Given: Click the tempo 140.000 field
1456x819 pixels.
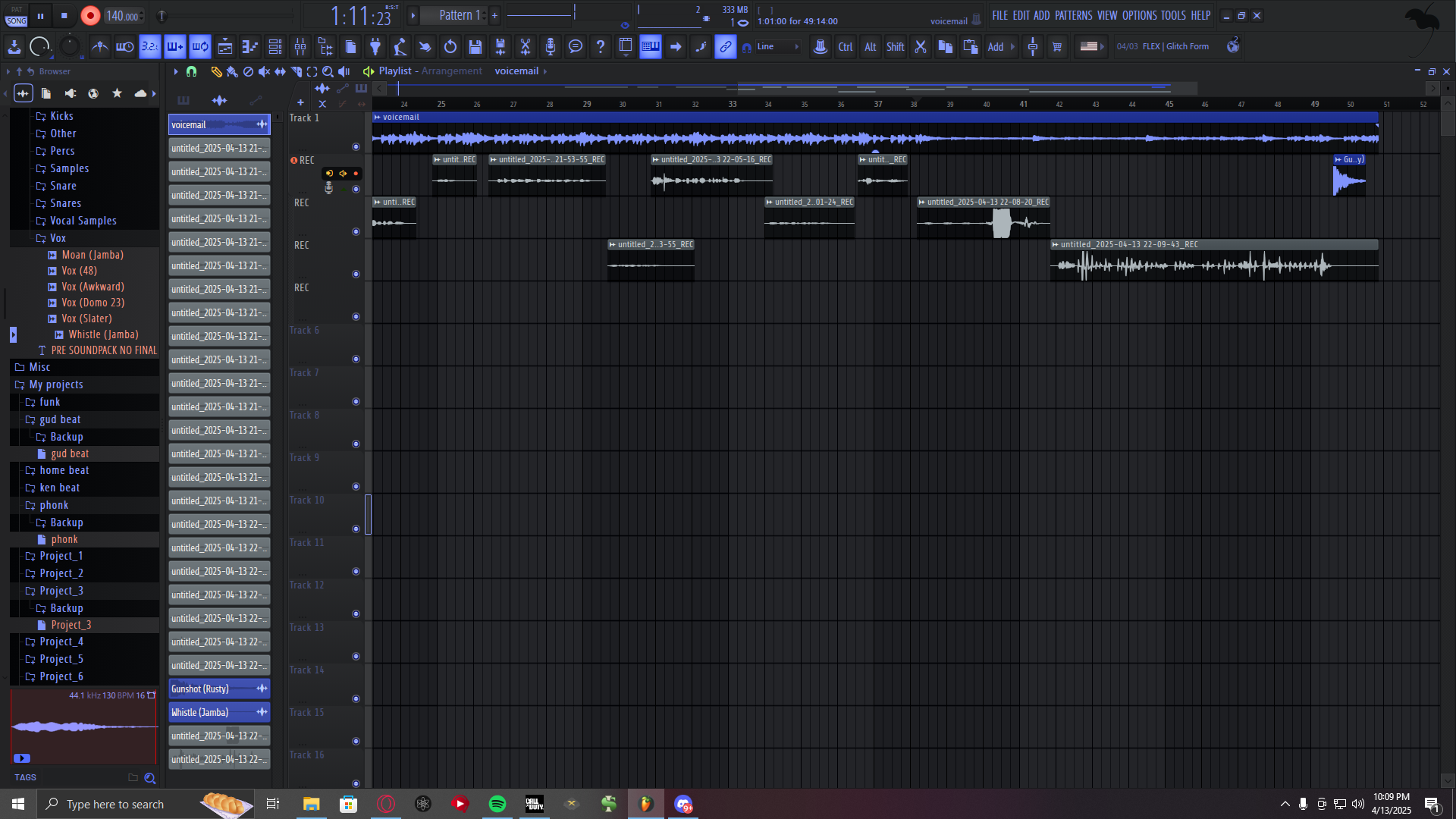Looking at the screenshot, I should pyautogui.click(x=123, y=16).
